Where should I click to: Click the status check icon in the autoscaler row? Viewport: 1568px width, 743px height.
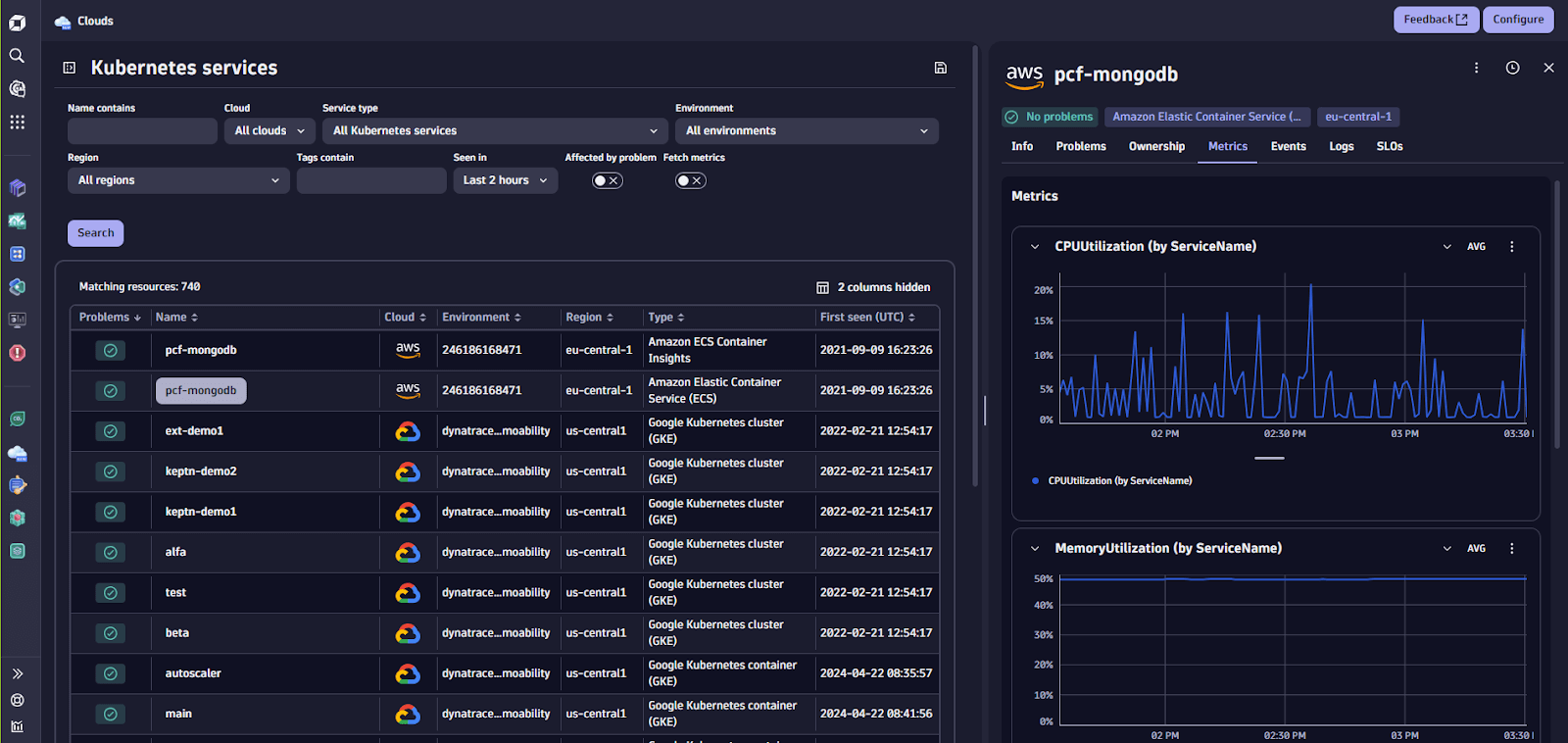click(111, 673)
